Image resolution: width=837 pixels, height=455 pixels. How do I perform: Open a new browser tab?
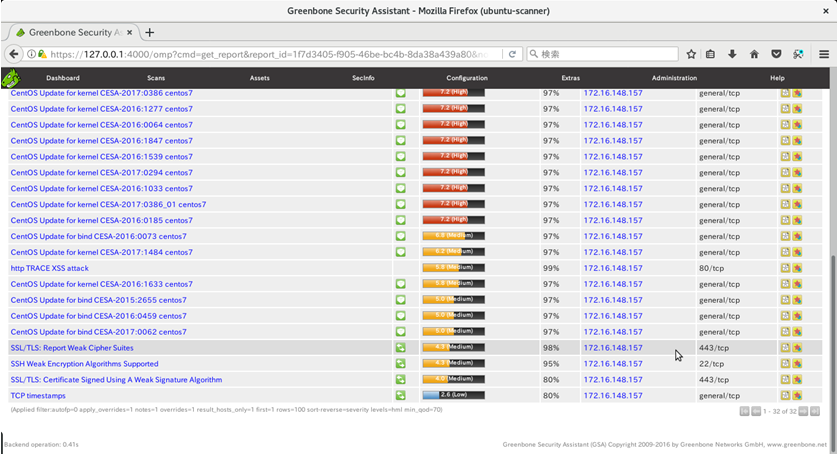click(149, 33)
